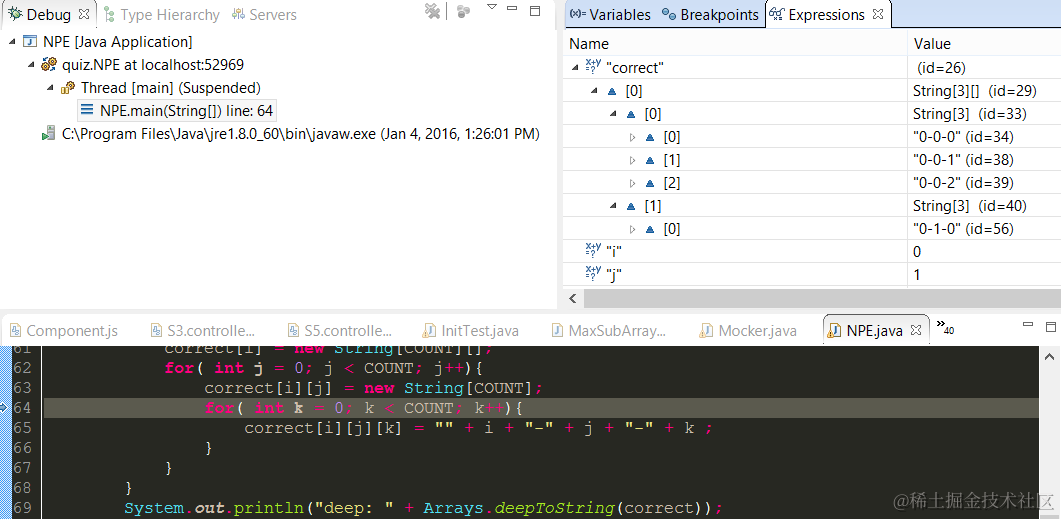Open the Mocker.java editor tab
The height and width of the screenshot is (519, 1061).
coord(748,331)
